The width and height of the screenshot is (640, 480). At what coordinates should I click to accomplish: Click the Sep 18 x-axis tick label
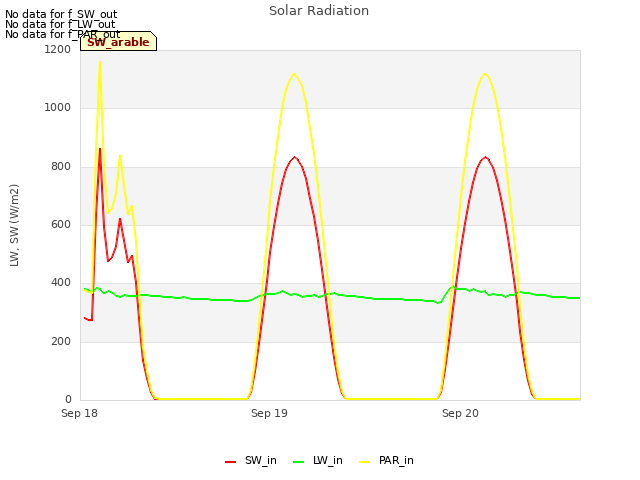[80, 413]
